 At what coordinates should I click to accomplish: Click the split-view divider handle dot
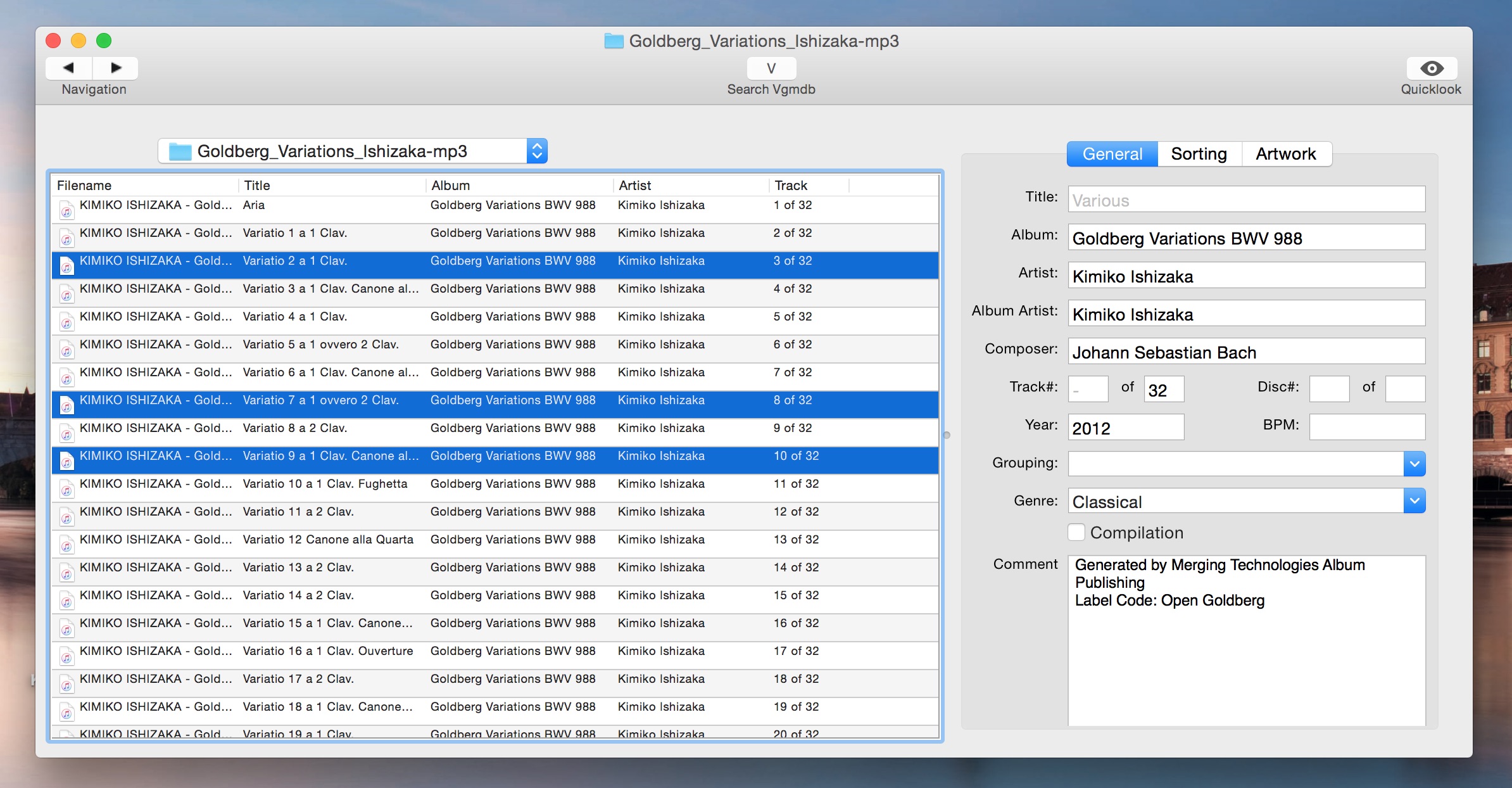[x=947, y=435]
